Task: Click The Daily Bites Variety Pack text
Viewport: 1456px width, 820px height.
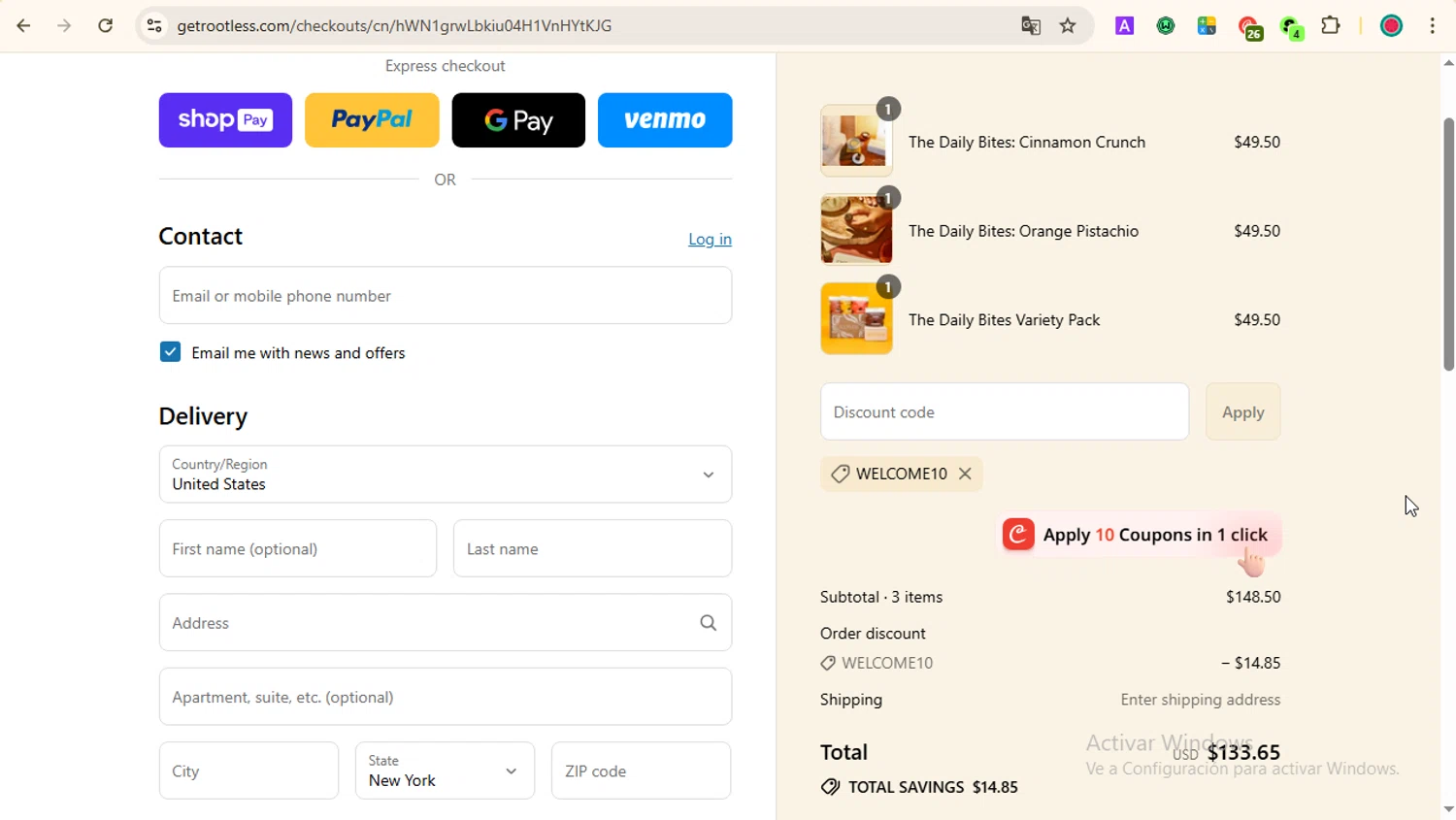Action: pos(1004,320)
